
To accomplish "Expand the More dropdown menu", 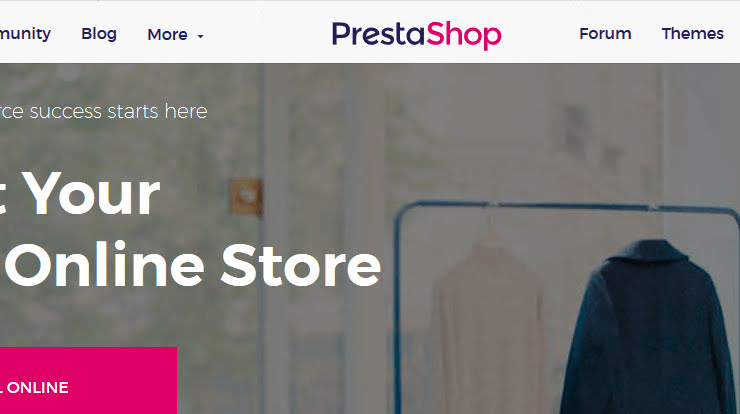I will pyautogui.click(x=175, y=34).
